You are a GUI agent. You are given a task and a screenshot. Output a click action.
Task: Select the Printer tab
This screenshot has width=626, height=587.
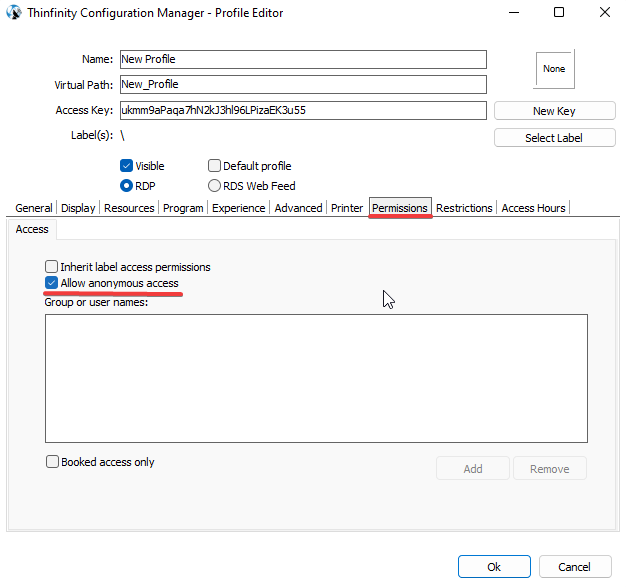[x=347, y=208]
